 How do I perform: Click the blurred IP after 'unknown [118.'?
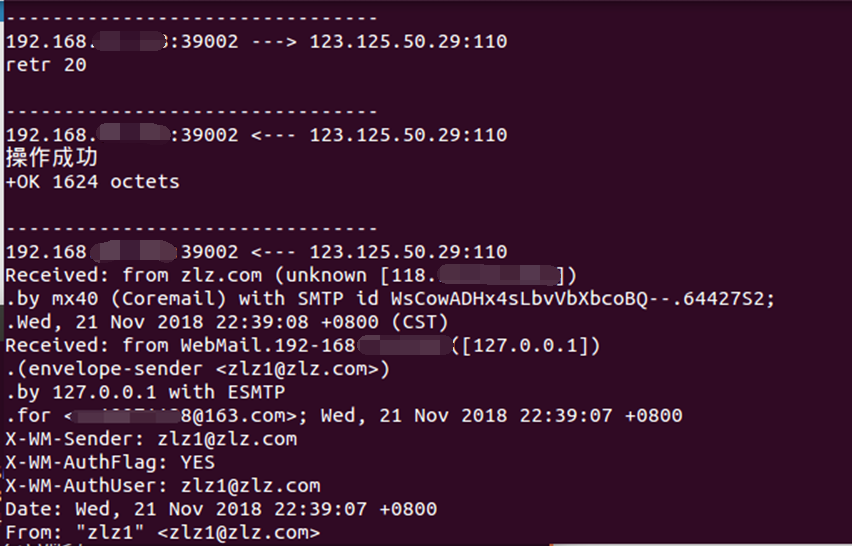tap(497, 275)
